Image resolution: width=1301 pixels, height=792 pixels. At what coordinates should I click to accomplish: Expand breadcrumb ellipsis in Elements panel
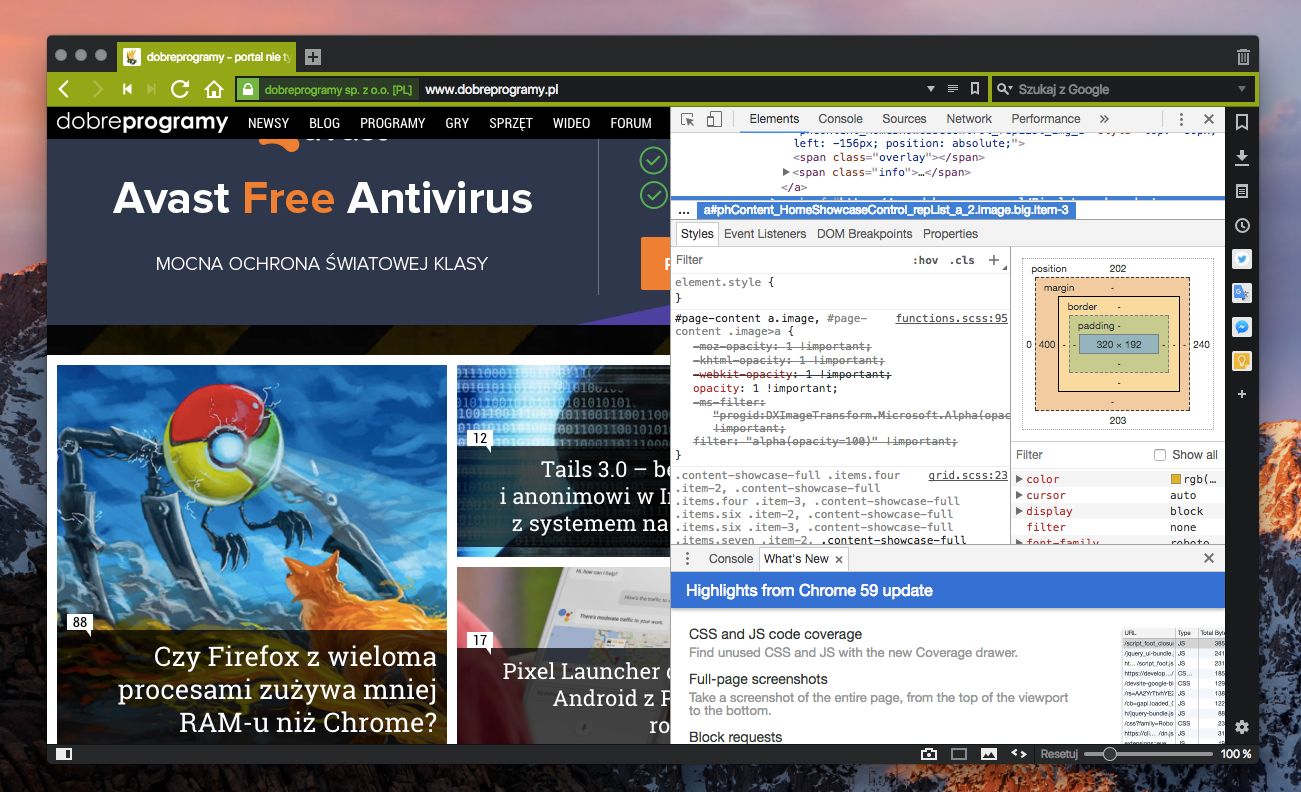[x=685, y=211]
